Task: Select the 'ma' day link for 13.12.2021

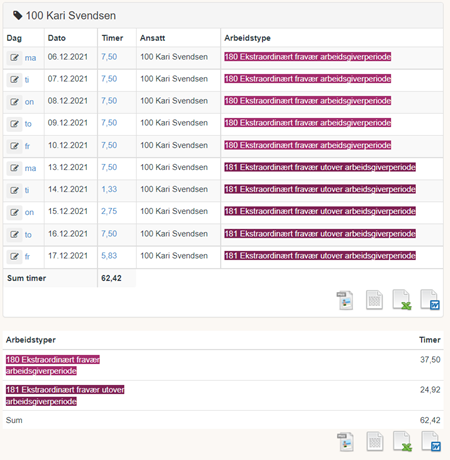Action: pyautogui.click(x=30, y=168)
